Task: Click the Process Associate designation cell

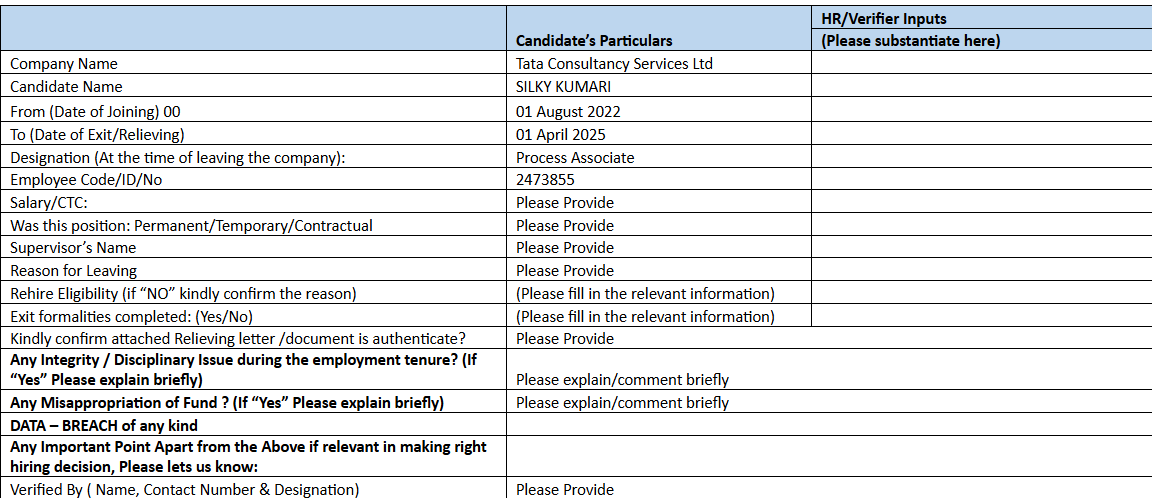Action: (575, 157)
